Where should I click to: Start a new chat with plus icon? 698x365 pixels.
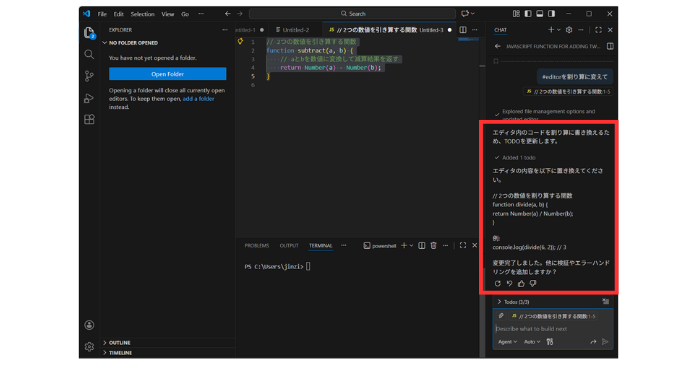pos(551,30)
